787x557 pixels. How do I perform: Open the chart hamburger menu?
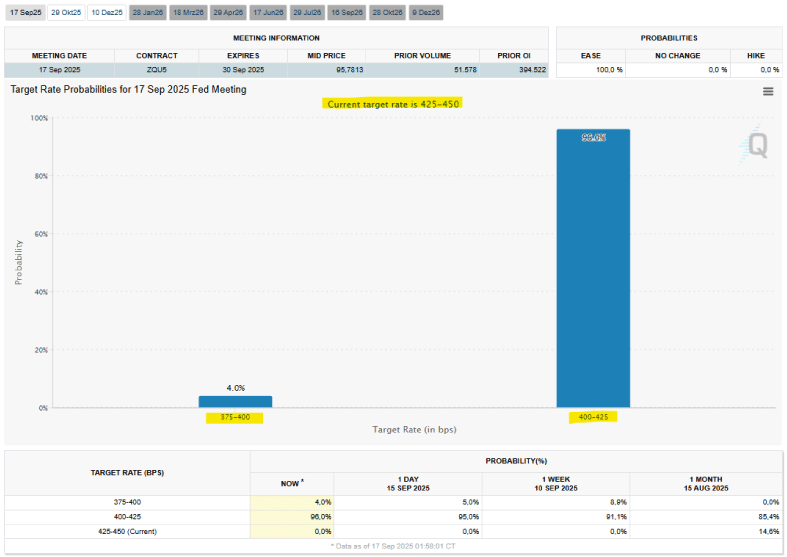pyautogui.click(x=768, y=91)
